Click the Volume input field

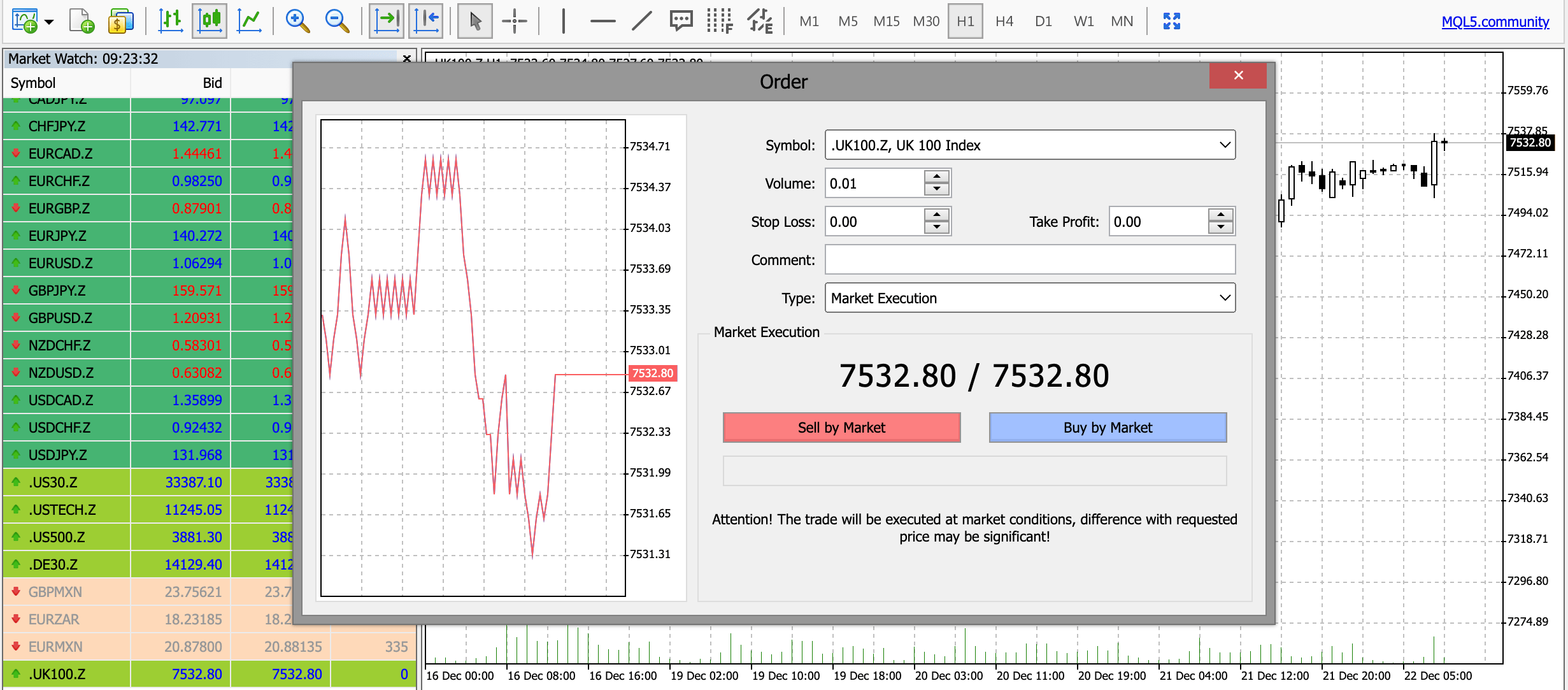pyautogui.click(x=874, y=183)
